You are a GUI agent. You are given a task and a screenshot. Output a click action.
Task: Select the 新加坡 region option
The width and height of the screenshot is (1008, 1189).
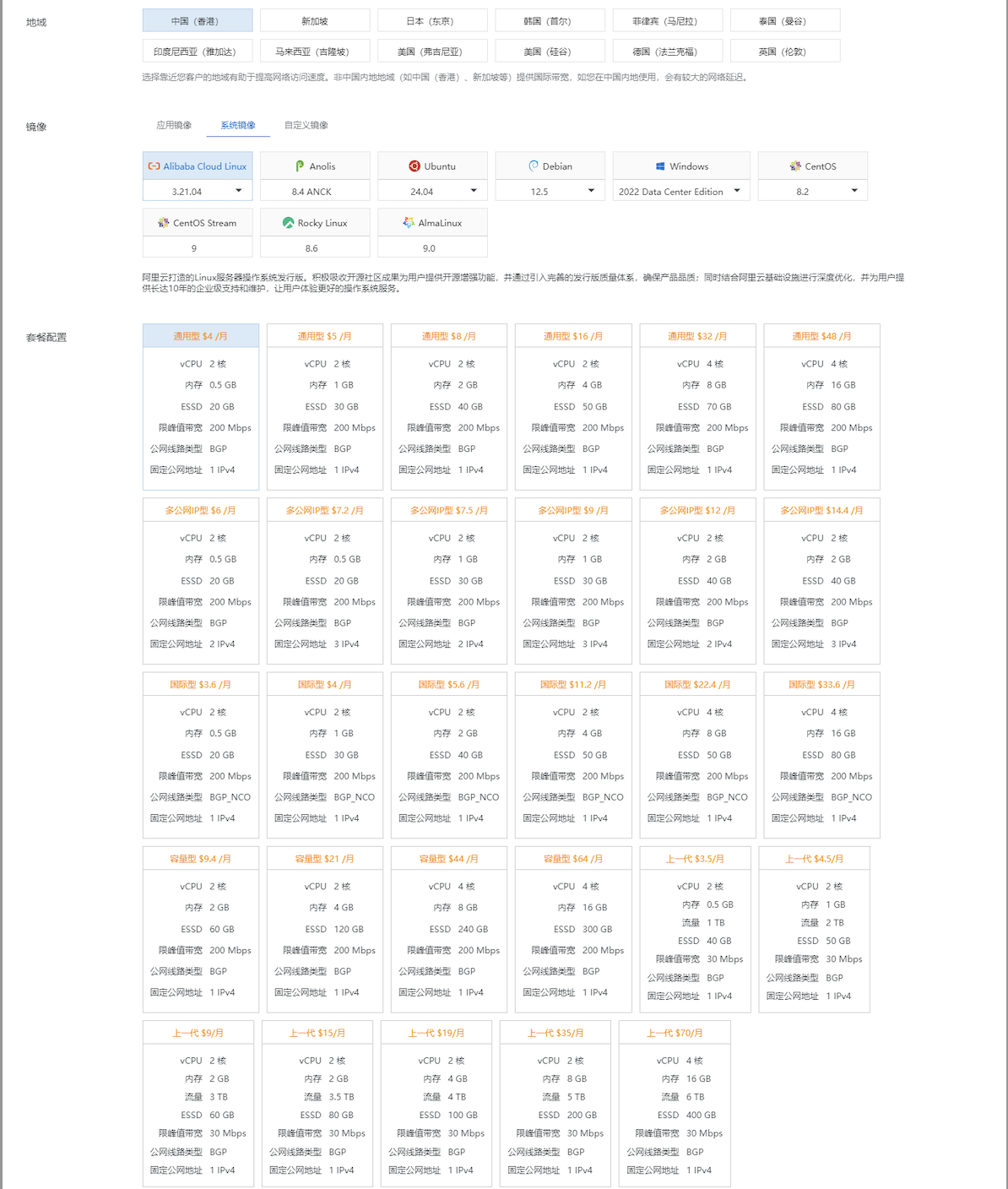pos(315,21)
